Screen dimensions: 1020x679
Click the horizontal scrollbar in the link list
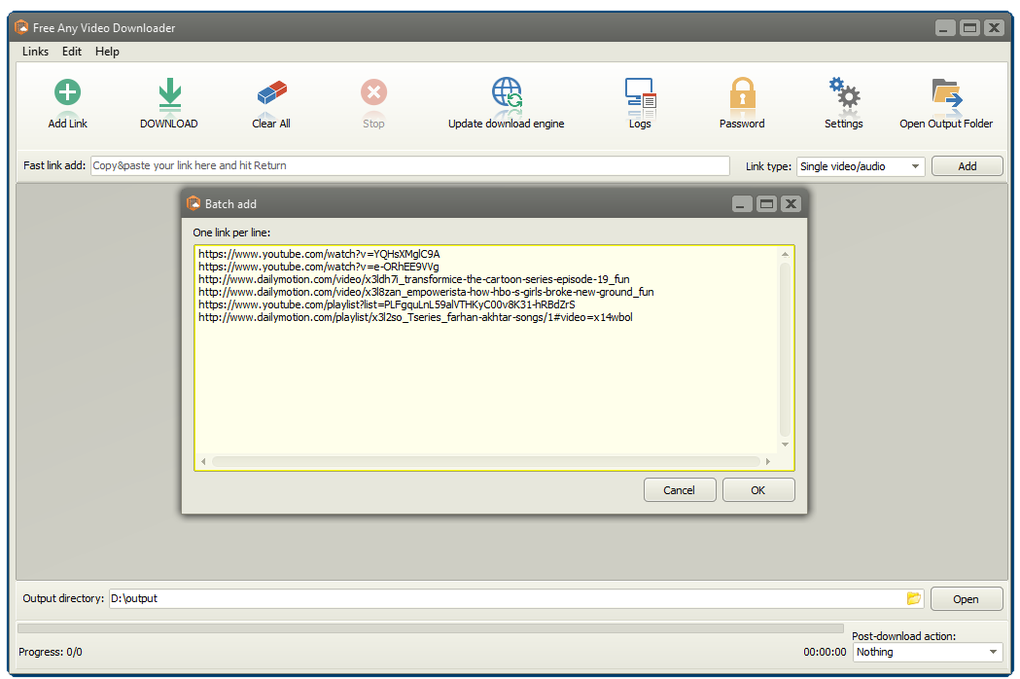pos(485,461)
